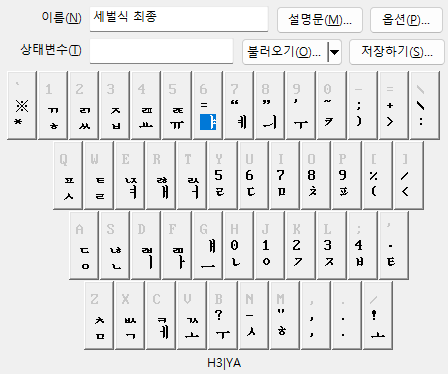
Task: Select the I key showing 7
Action: [x=285, y=175]
